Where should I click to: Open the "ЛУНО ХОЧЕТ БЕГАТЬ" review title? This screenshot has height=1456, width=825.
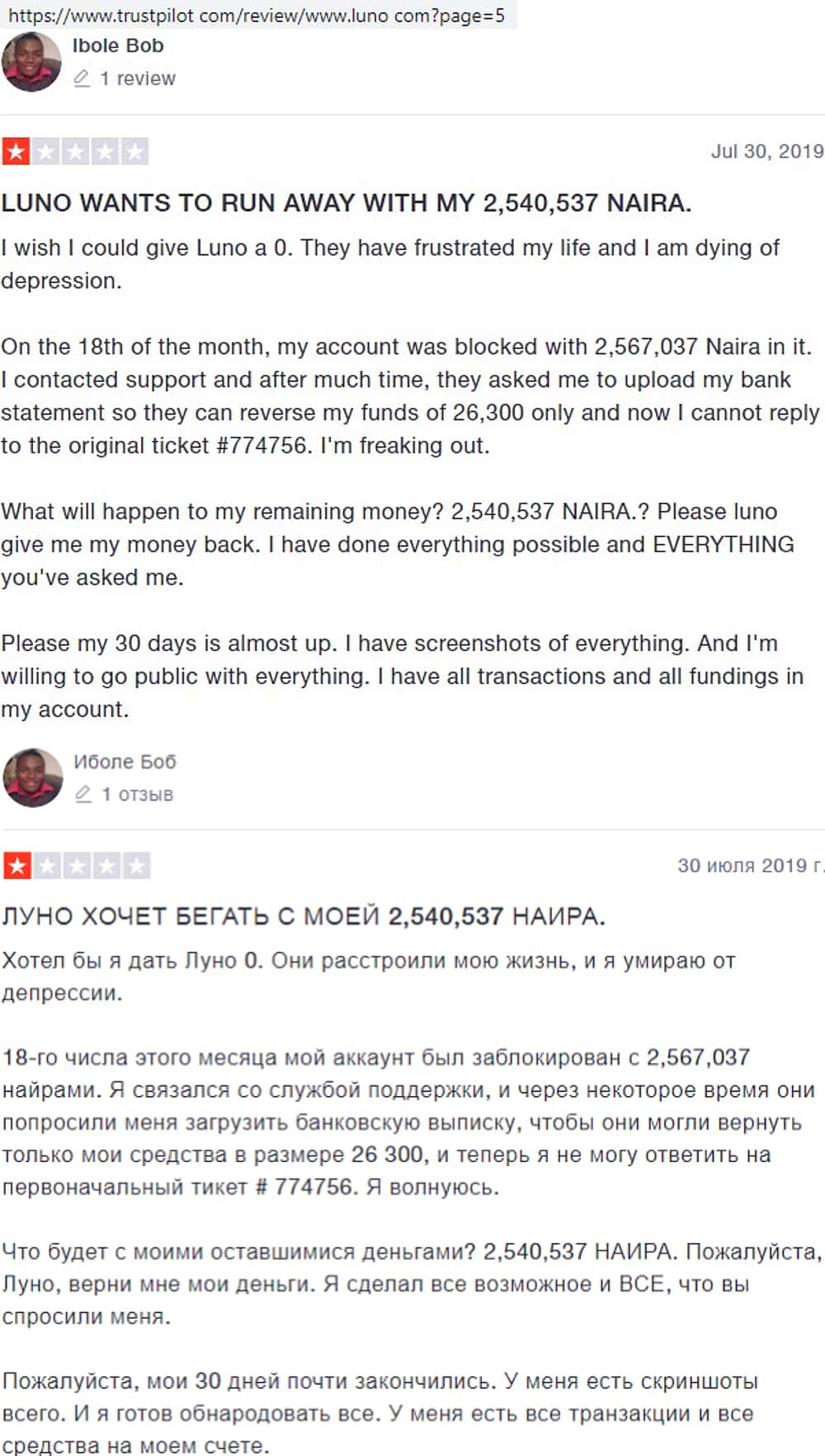pyautogui.click(x=303, y=916)
